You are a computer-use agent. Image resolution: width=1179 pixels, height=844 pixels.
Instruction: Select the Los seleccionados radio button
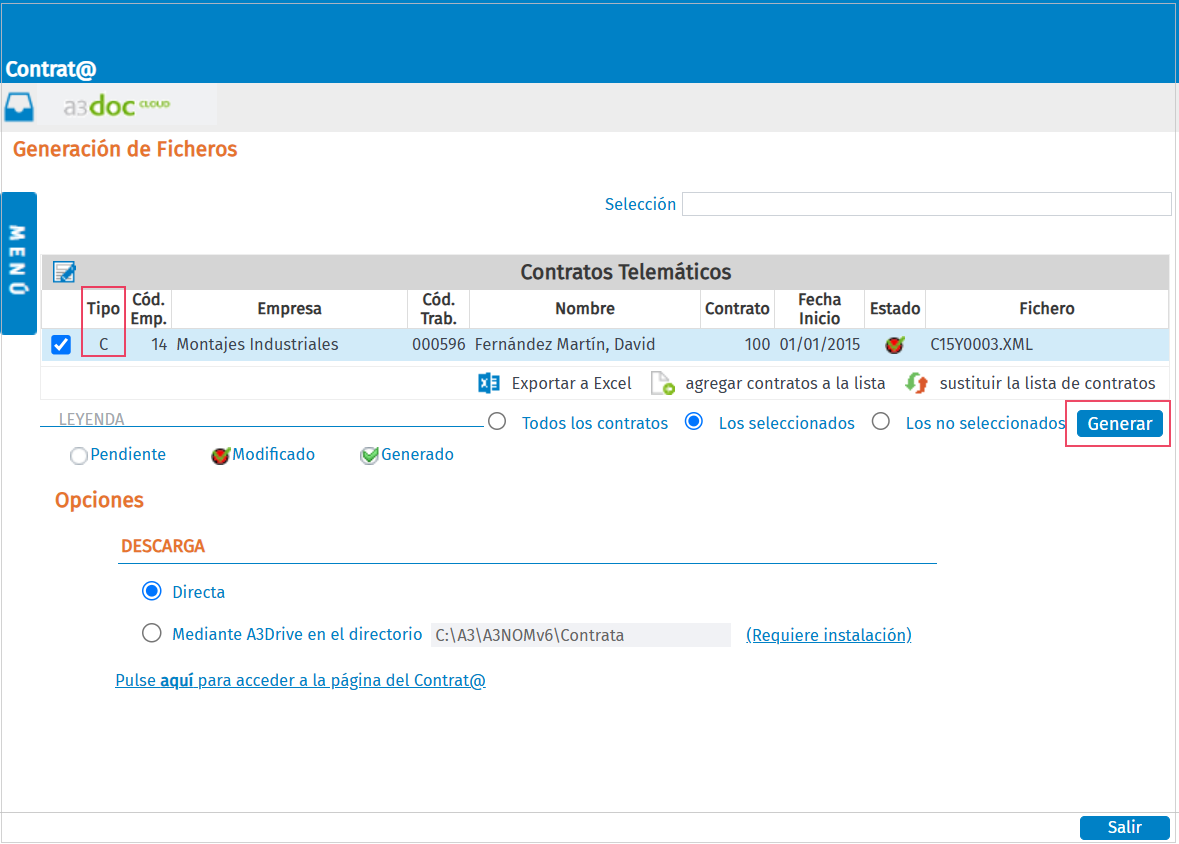[694, 421]
